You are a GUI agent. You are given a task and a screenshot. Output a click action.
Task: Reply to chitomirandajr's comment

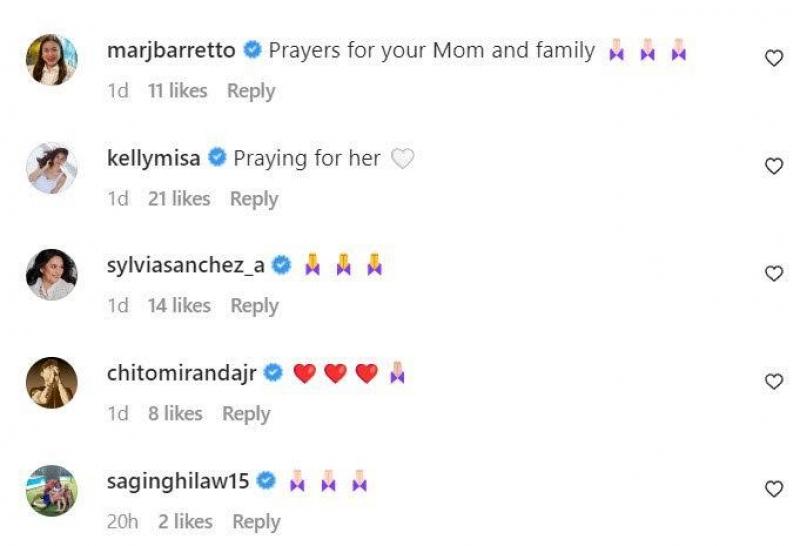pyautogui.click(x=246, y=414)
